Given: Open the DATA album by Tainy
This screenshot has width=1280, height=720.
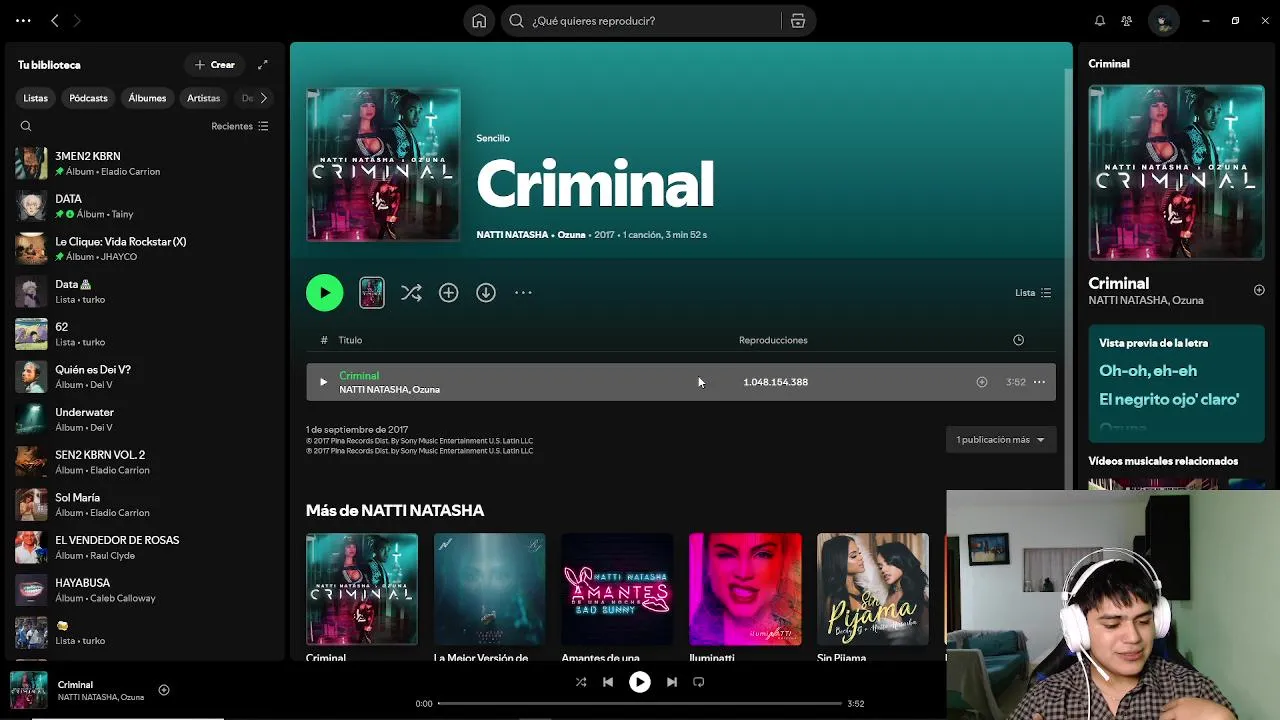Looking at the screenshot, I should (x=145, y=206).
